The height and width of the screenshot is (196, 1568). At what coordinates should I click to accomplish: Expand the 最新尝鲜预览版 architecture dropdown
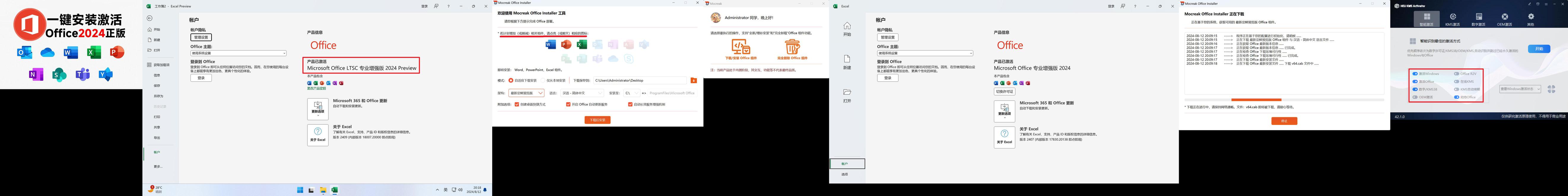click(527, 93)
